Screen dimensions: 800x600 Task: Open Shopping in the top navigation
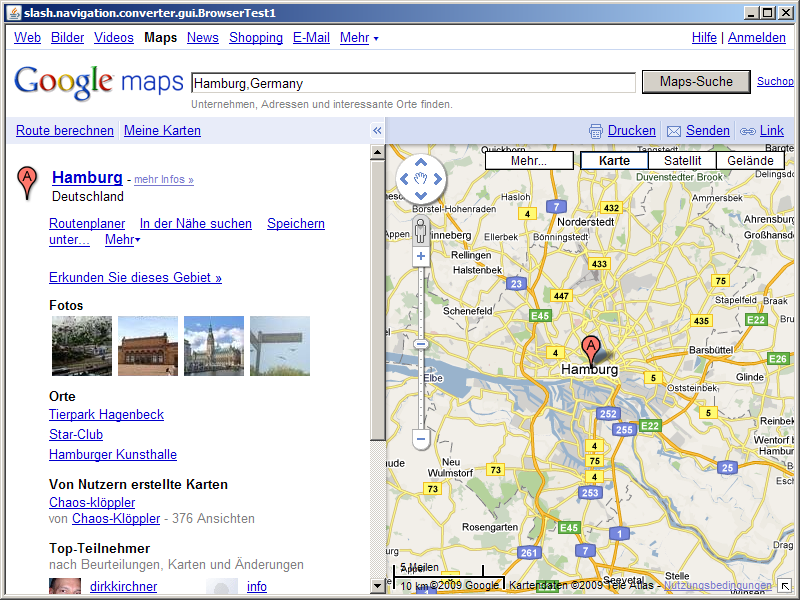(x=256, y=38)
